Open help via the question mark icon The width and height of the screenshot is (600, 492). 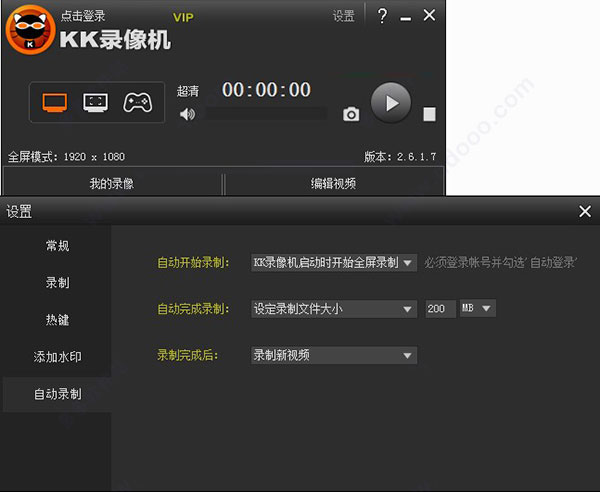(x=382, y=16)
